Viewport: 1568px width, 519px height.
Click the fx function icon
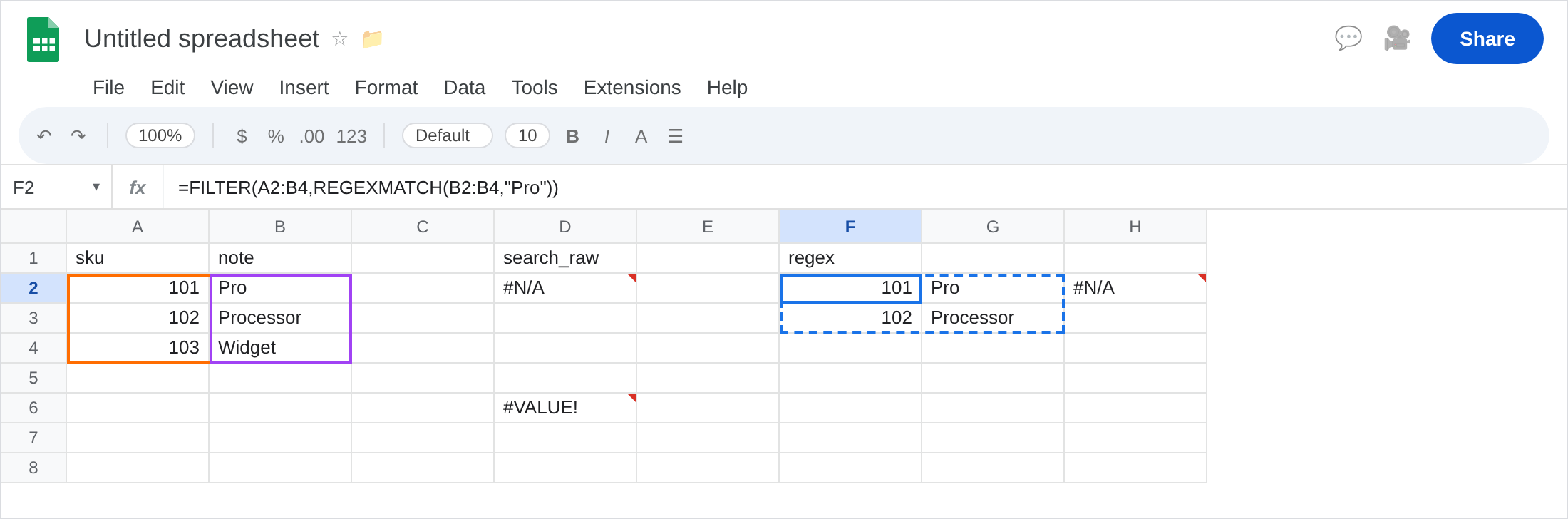coord(138,187)
